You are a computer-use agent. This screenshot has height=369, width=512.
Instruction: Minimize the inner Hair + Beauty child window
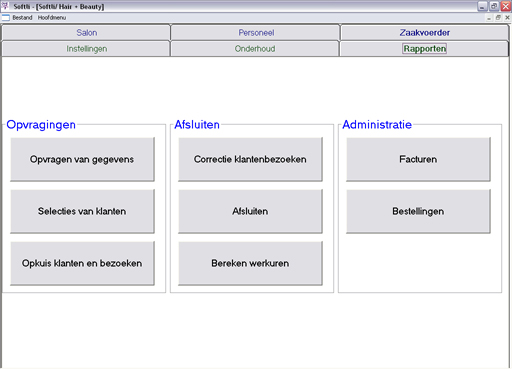[x=489, y=18]
